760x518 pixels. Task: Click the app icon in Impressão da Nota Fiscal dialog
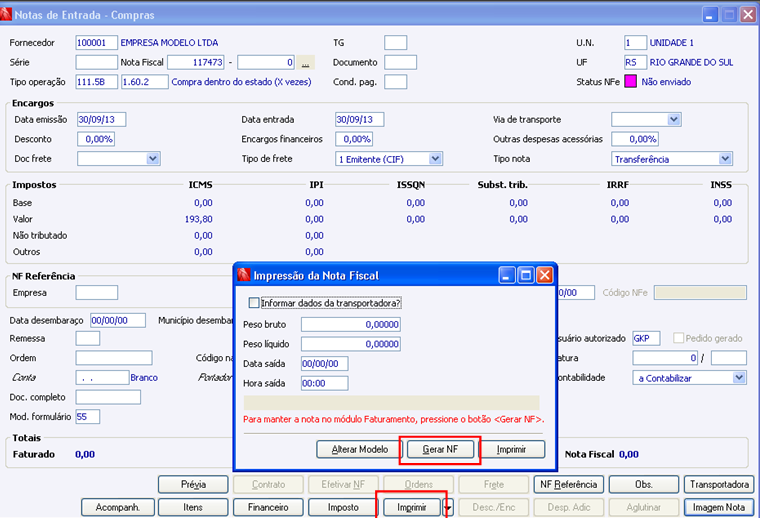pyautogui.click(x=243, y=275)
